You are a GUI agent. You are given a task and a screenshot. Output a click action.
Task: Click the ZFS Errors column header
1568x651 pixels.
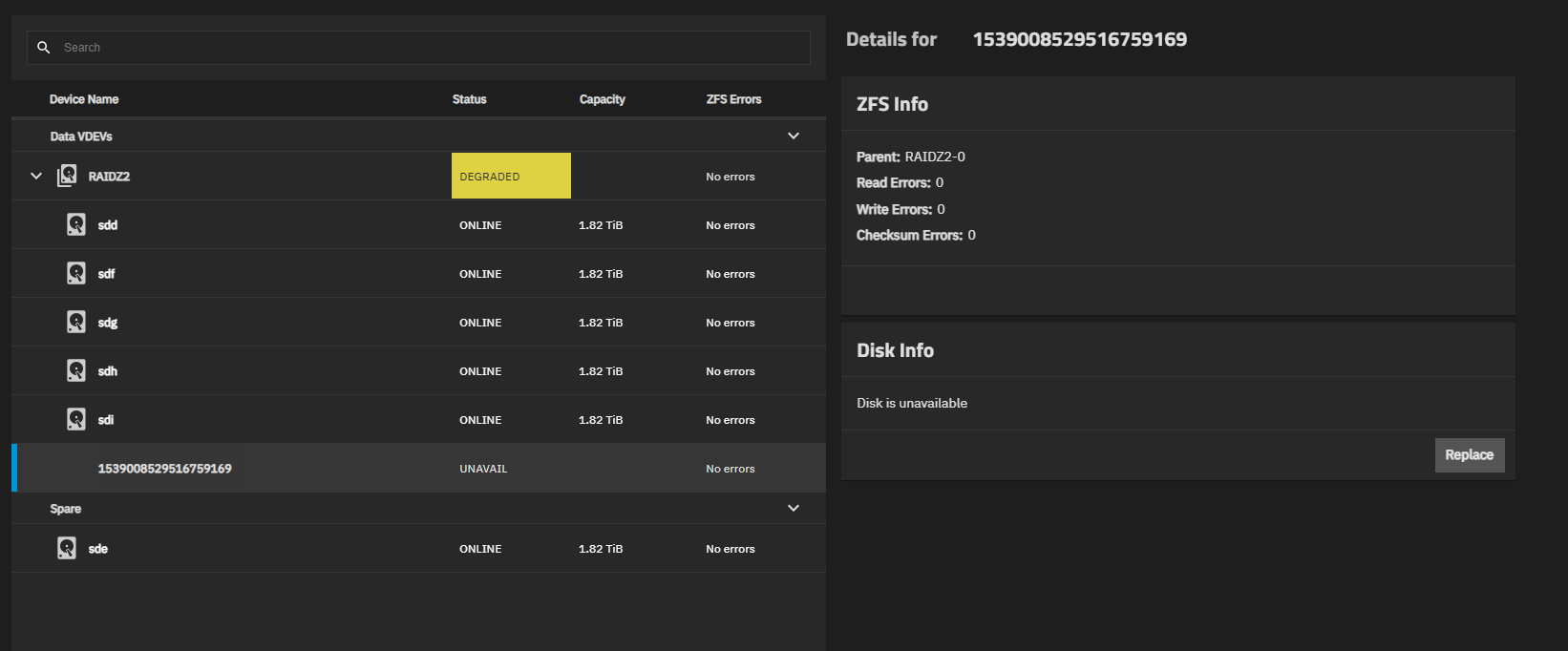pyautogui.click(x=733, y=99)
